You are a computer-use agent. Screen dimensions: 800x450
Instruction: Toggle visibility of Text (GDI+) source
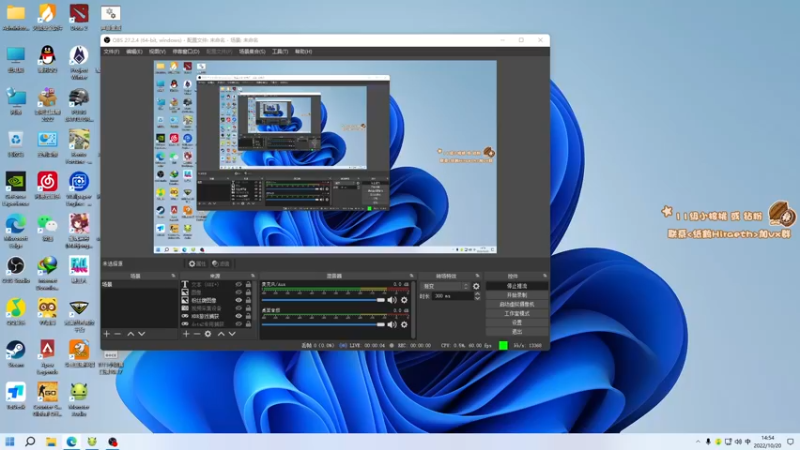(x=238, y=285)
